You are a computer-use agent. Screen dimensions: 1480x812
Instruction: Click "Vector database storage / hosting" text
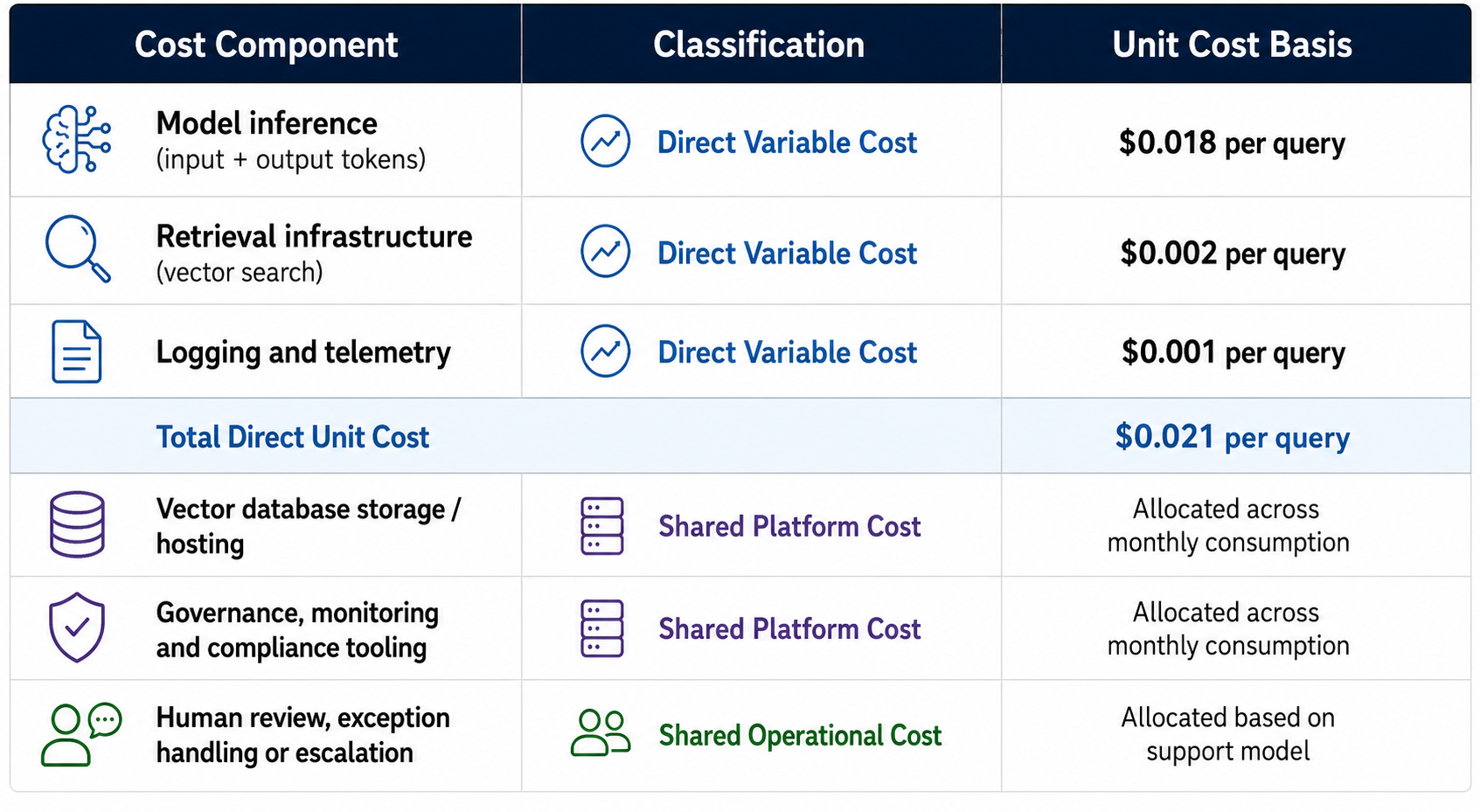309,526
